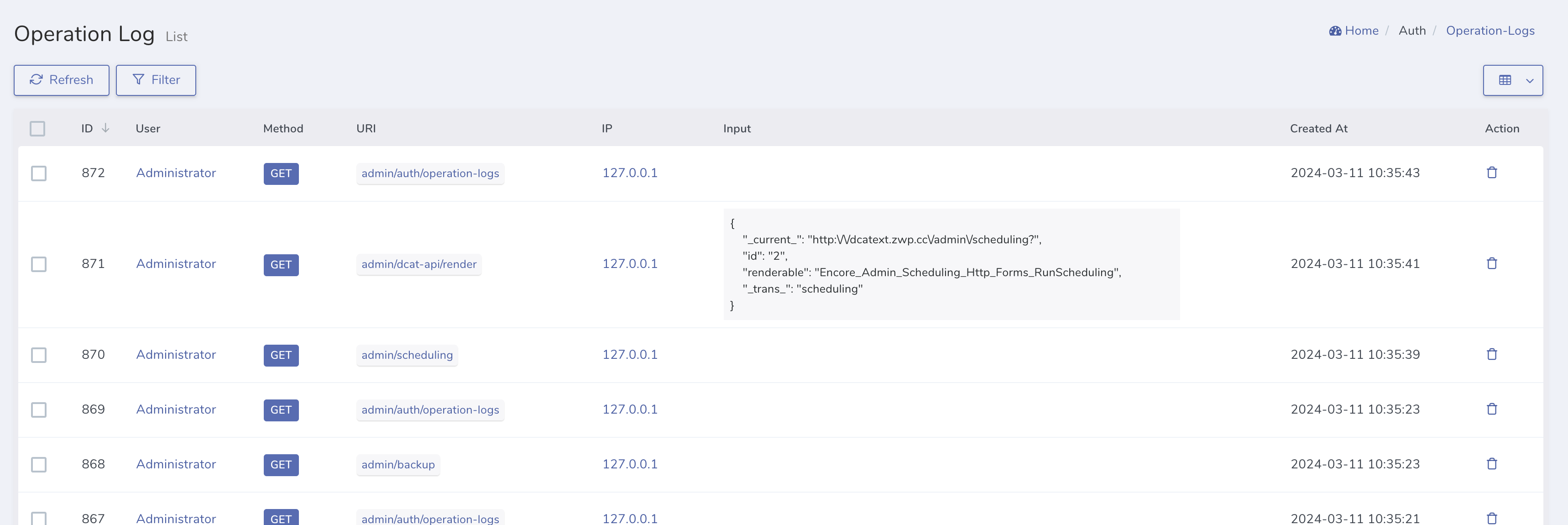Go to Home breadcrumb

coord(1361,31)
